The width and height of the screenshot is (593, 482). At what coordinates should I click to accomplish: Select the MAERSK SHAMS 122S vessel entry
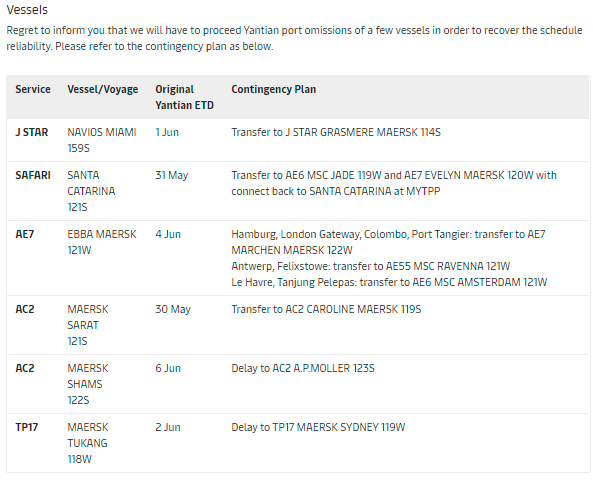pyautogui.click(x=88, y=384)
